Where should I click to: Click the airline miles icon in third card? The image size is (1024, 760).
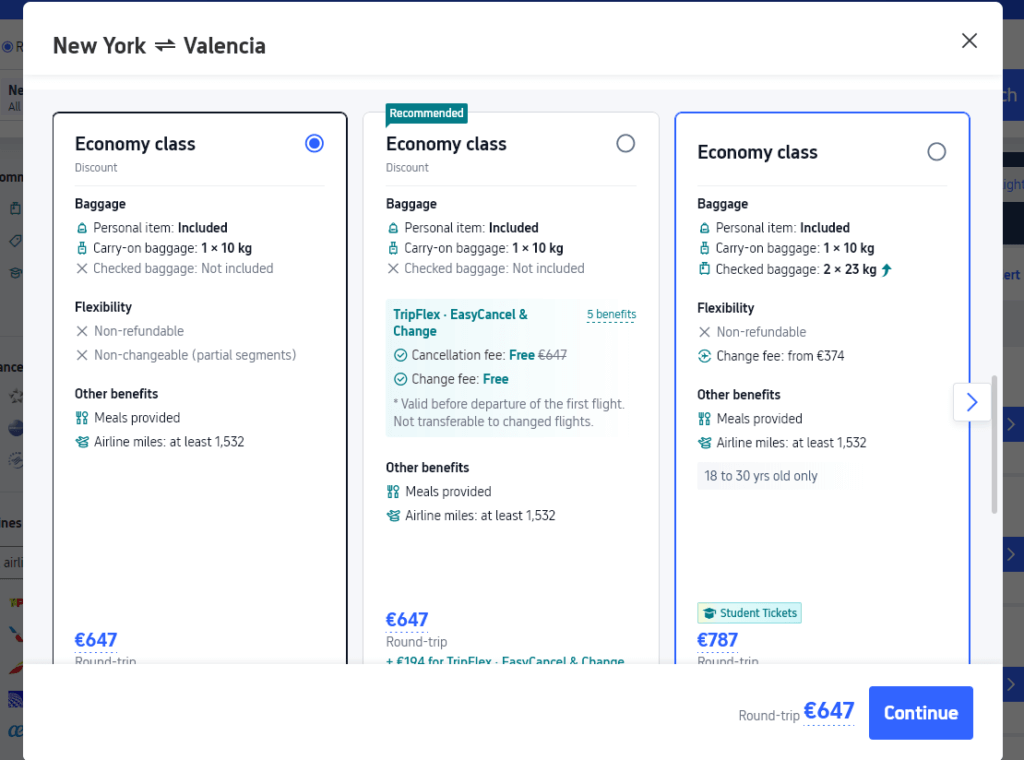[x=704, y=443]
